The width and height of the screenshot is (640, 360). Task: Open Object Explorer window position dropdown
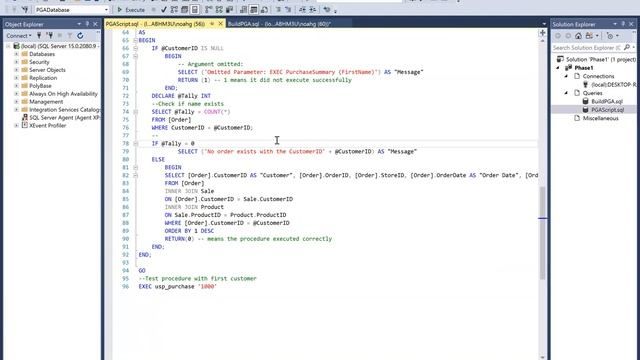pos(79,24)
